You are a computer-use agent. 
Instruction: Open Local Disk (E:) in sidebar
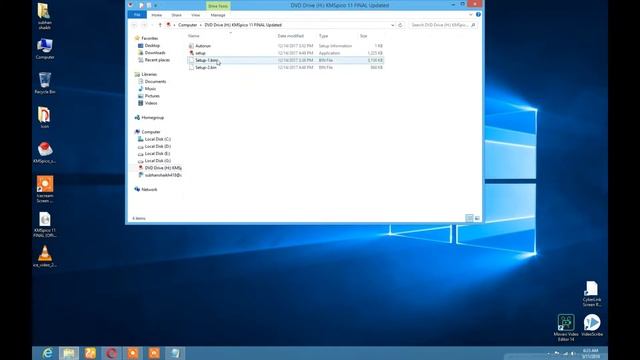pos(157,153)
